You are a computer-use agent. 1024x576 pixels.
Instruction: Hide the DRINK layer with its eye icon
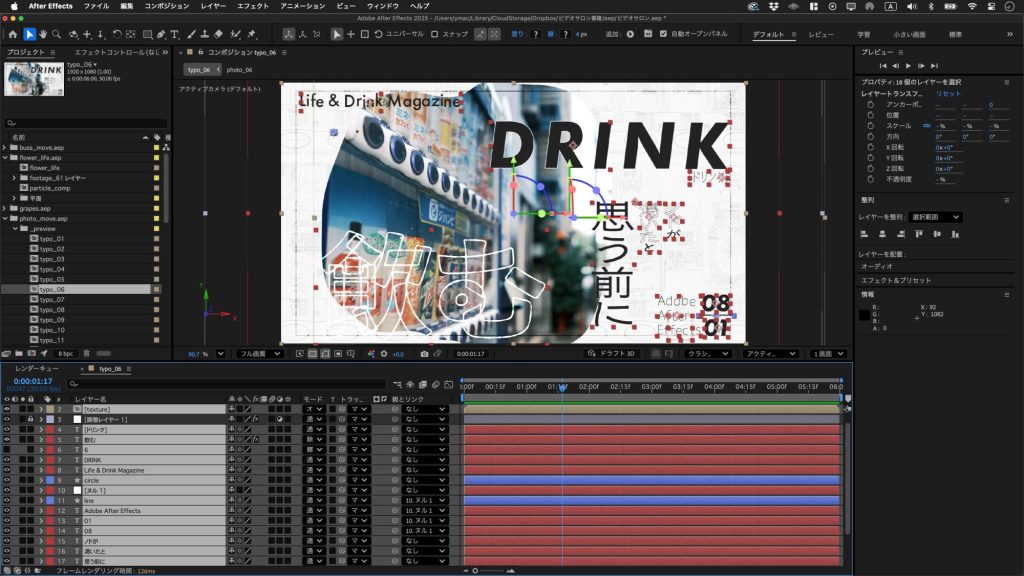[x=7, y=460]
